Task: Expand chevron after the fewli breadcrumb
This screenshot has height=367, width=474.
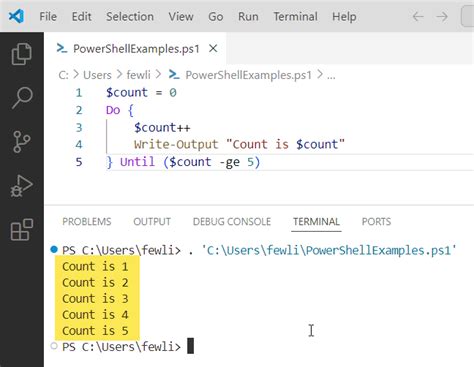Action: [158, 74]
